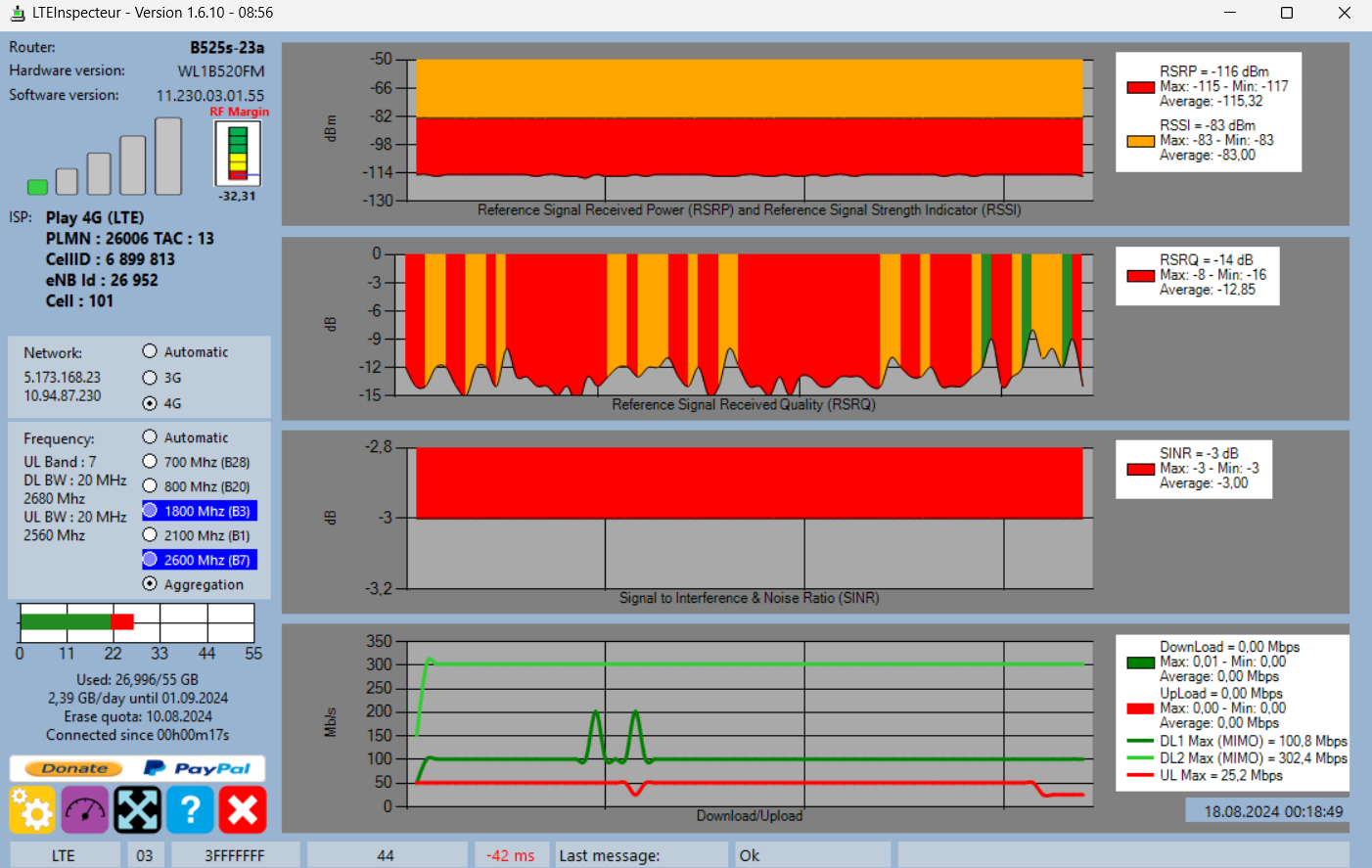Click the red X icon beside the help icon

click(243, 810)
